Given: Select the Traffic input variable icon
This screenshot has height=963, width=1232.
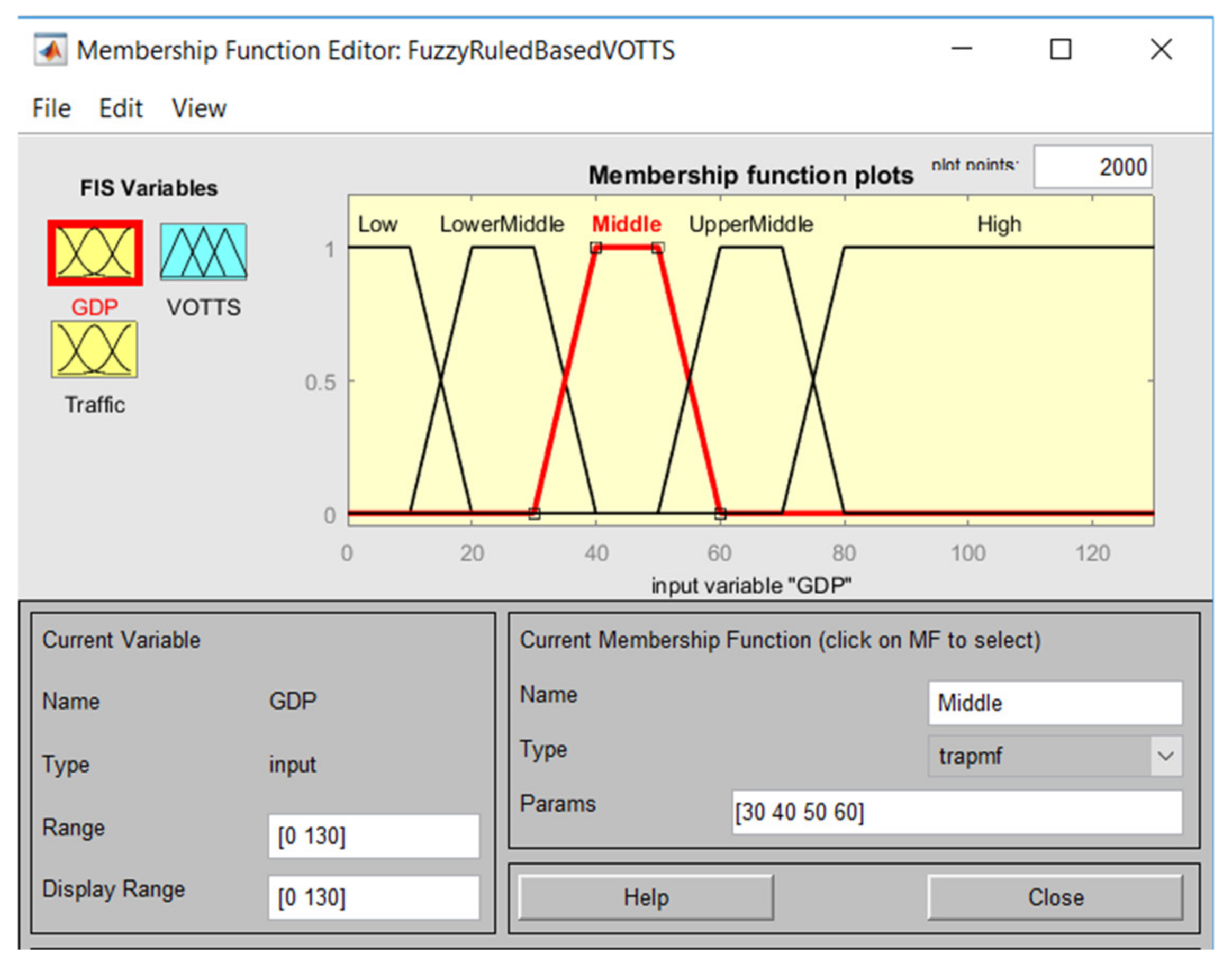Looking at the screenshot, I should tap(94, 349).
